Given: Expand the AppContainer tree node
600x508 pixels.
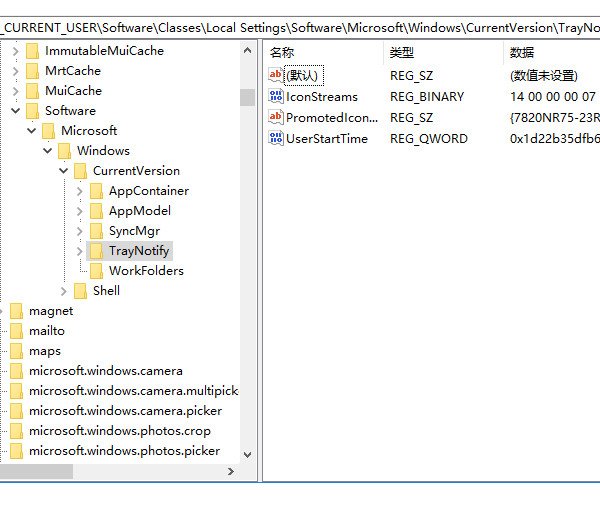Looking at the screenshot, I should point(80,190).
